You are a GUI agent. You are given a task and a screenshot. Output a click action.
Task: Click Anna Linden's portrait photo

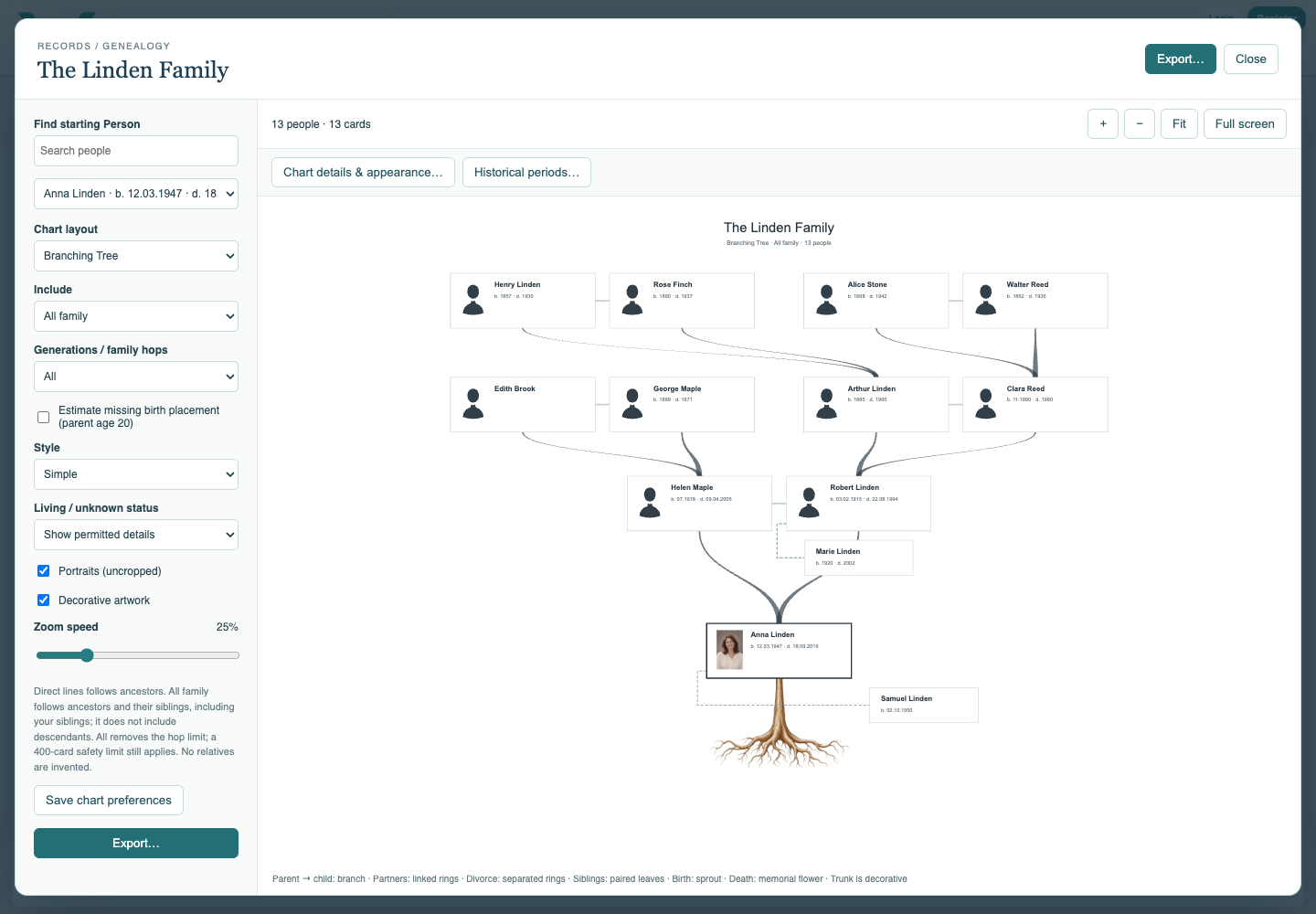pyautogui.click(x=729, y=650)
